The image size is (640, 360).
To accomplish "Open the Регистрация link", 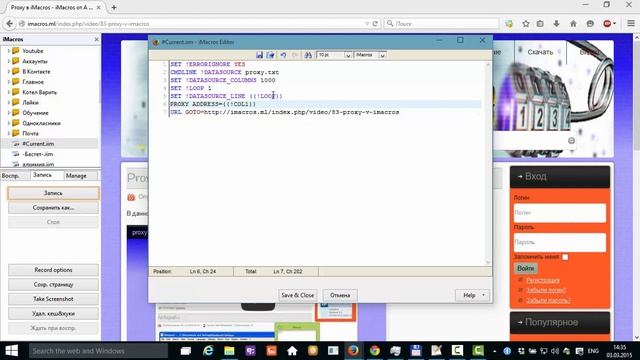I will [543, 280].
